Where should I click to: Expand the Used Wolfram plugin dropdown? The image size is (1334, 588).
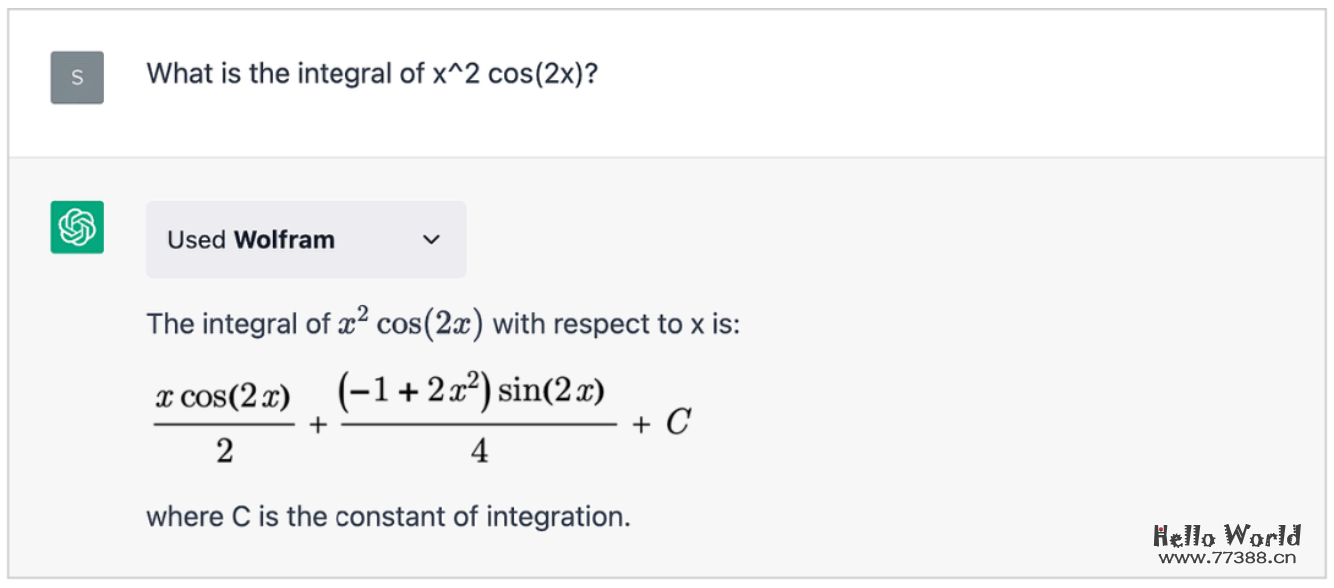click(305, 240)
